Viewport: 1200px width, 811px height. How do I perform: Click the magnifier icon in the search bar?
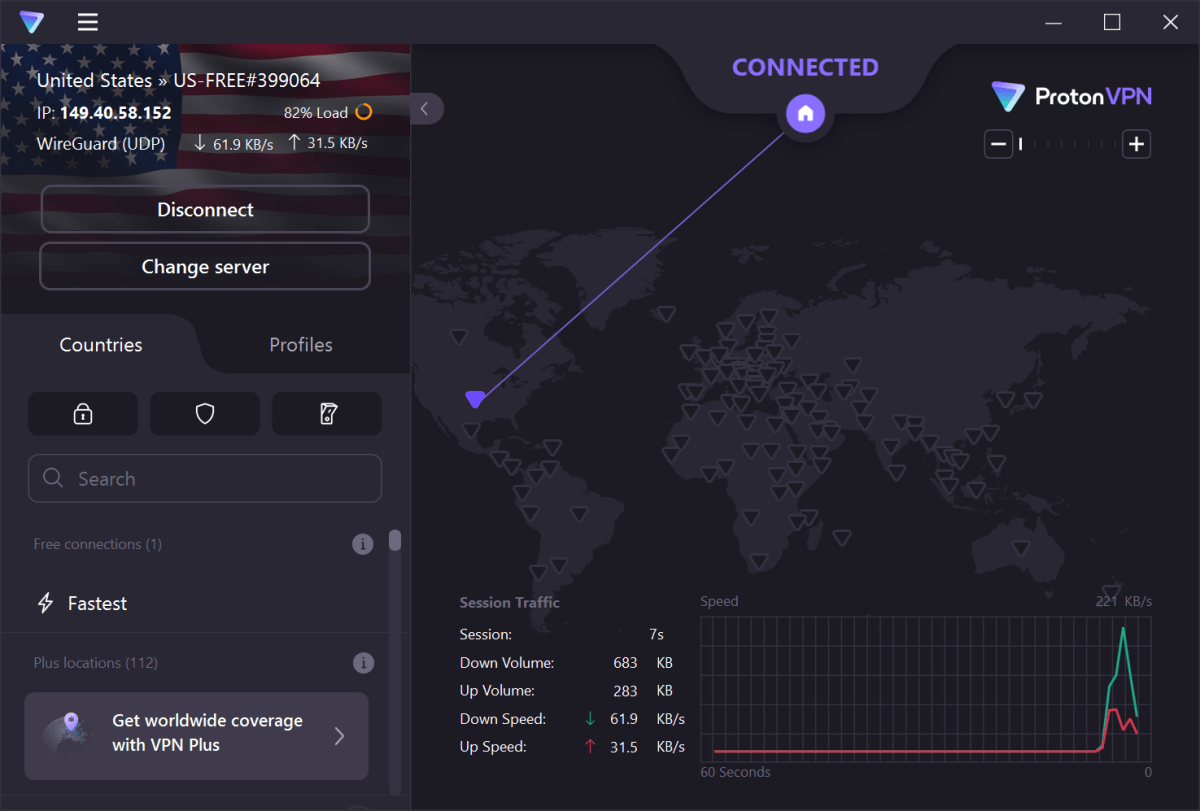tap(53, 478)
